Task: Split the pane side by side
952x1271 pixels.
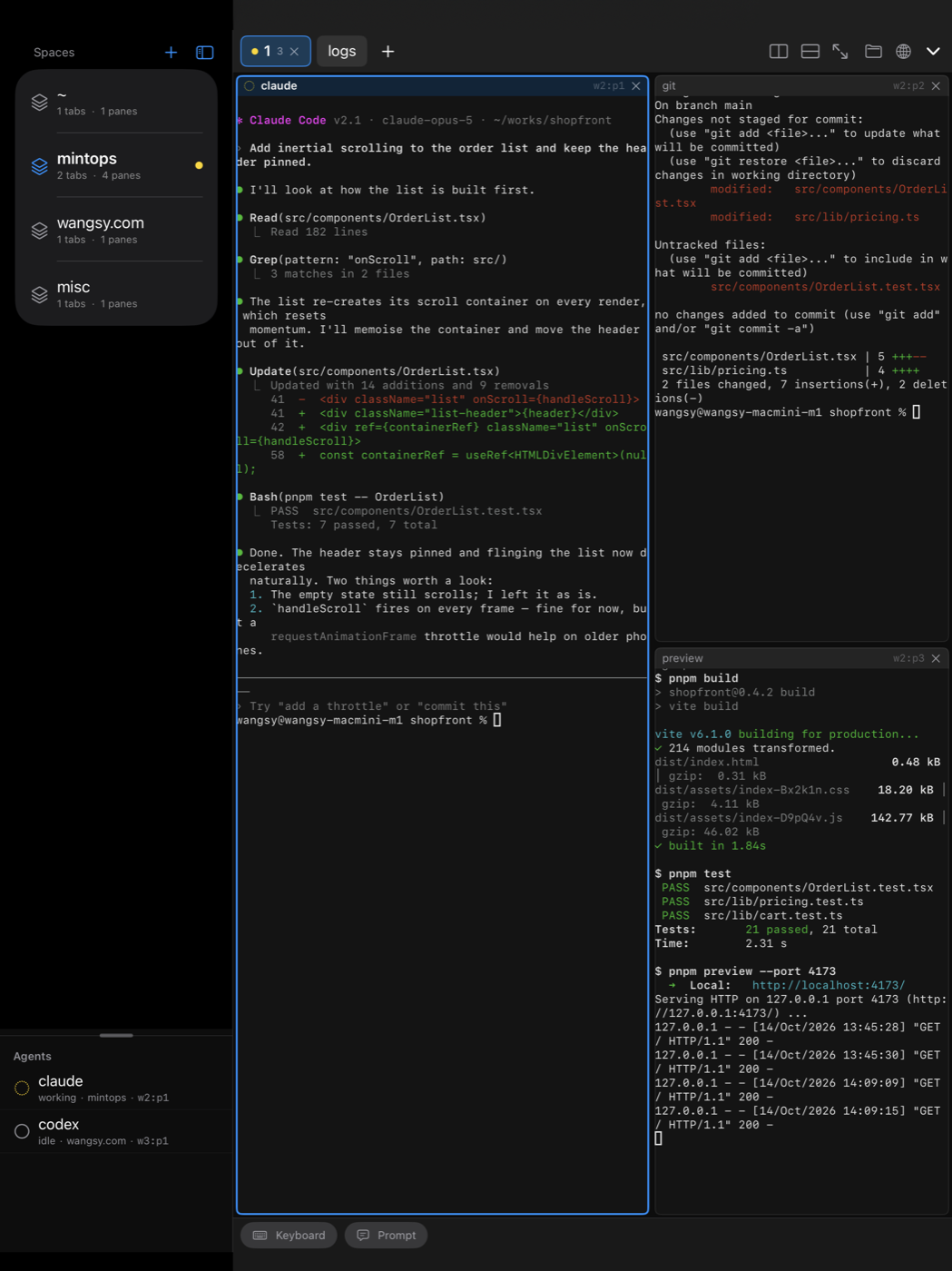Action: point(779,52)
